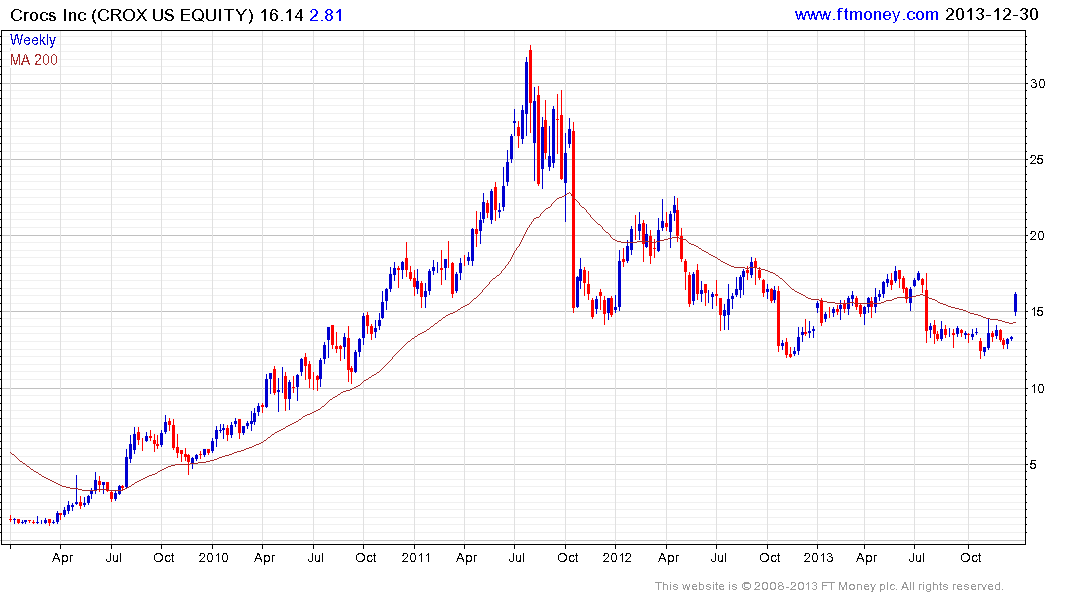Click the y-axis label 30
The height and width of the screenshot is (600, 1075).
click(x=1037, y=84)
